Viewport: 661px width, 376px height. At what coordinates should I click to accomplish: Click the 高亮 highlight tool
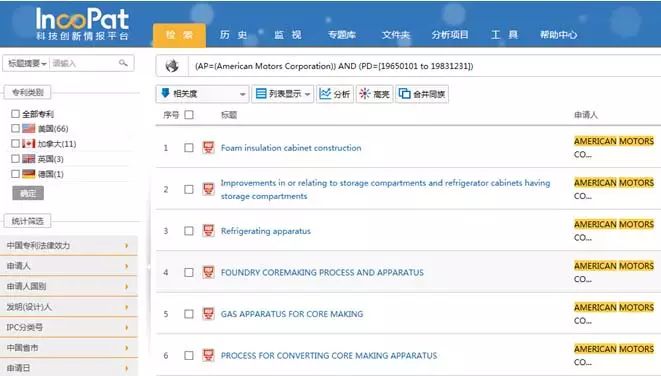tap(374, 94)
